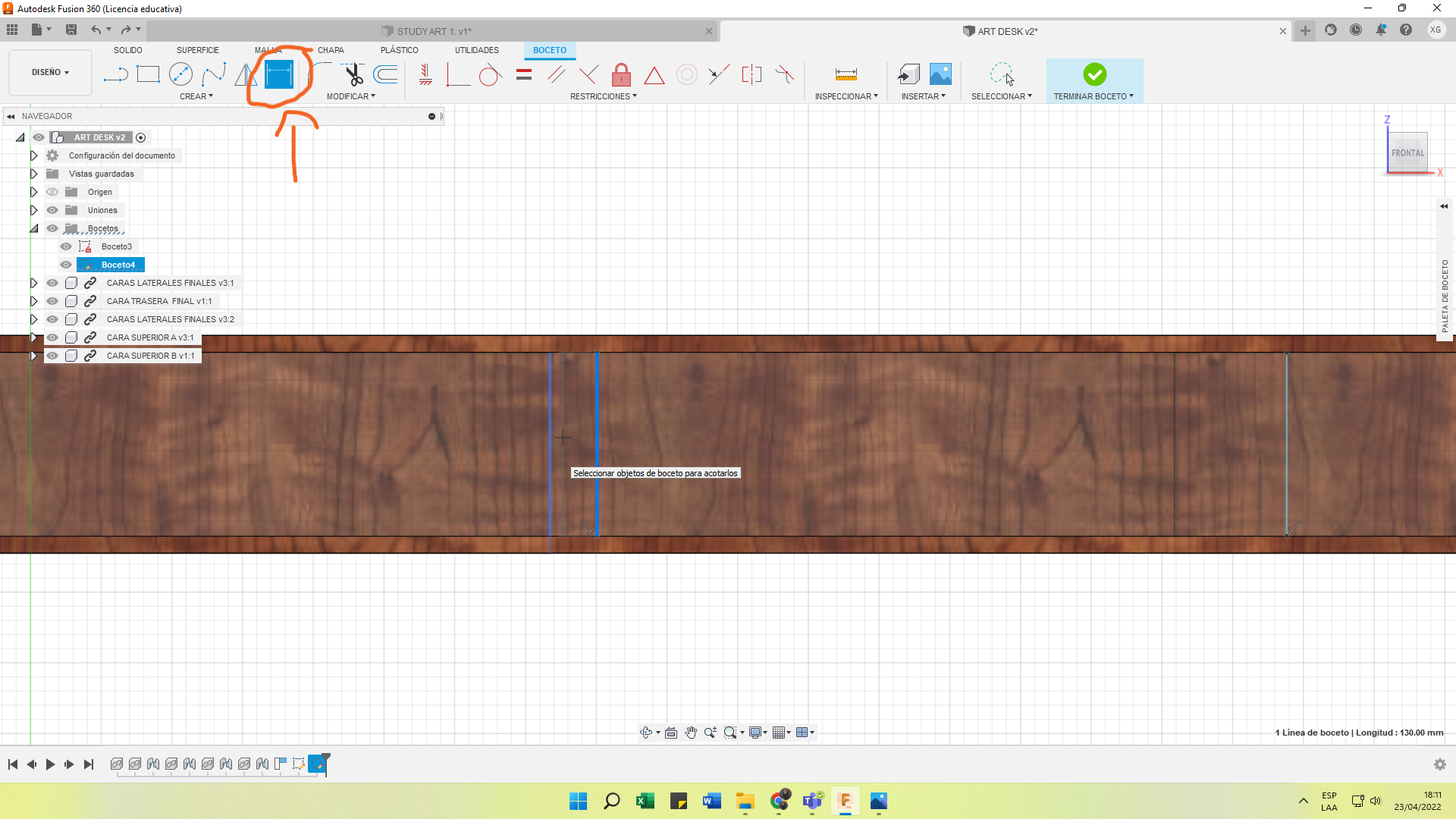Viewport: 1456px width, 819px height.
Task: Toggle visibility of the Uniones folder
Action: tap(52, 210)
